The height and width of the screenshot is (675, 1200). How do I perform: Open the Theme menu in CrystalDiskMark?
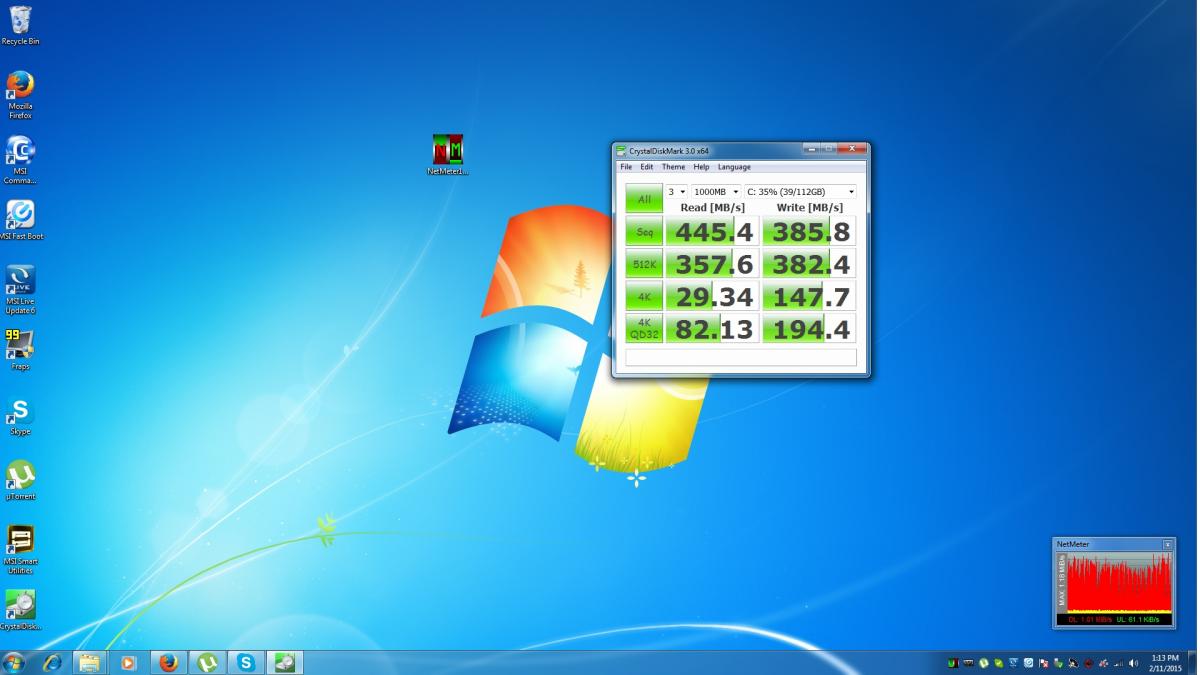tap(673, 167)
